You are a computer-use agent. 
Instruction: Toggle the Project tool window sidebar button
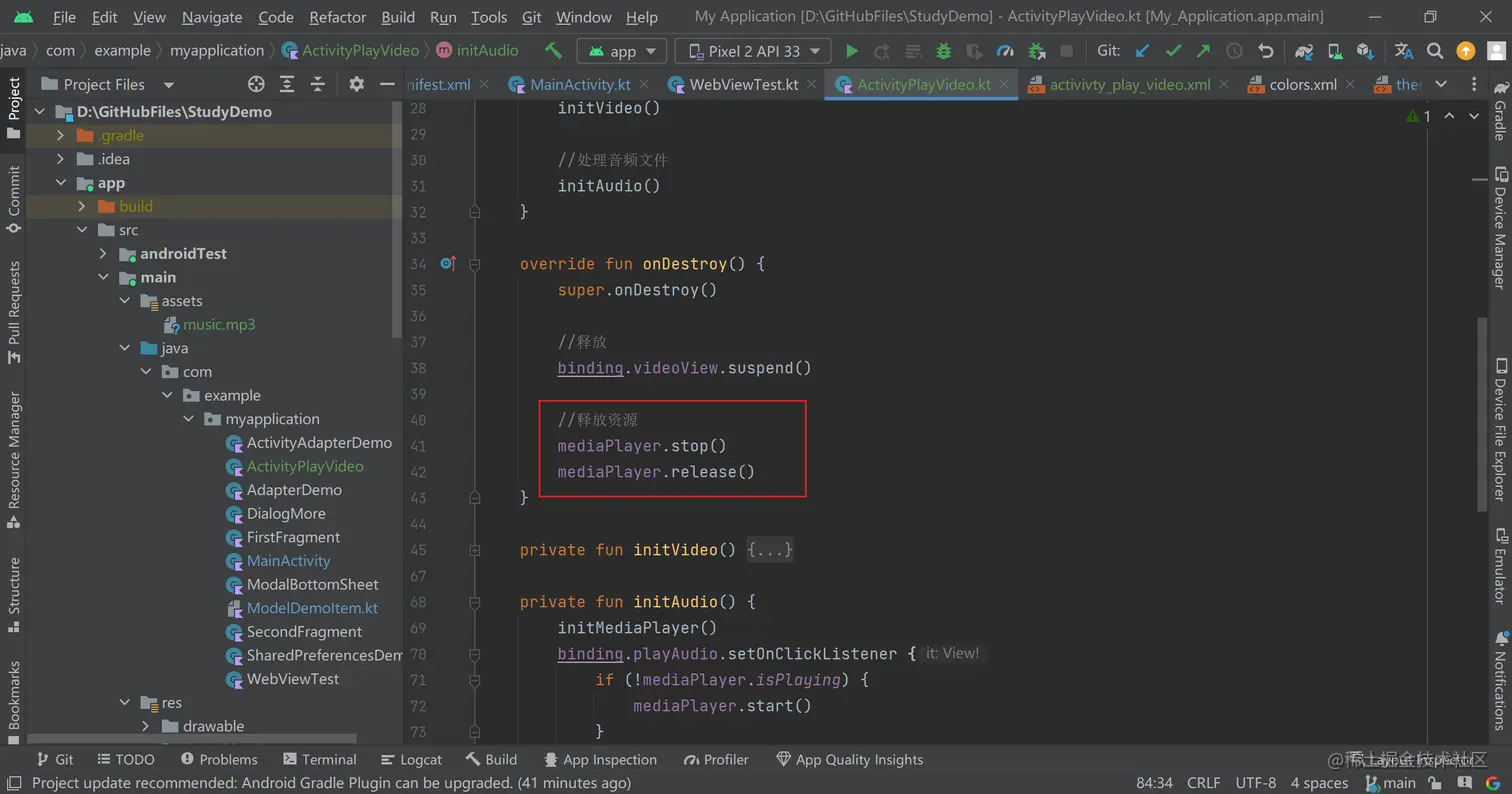point(14,108)
